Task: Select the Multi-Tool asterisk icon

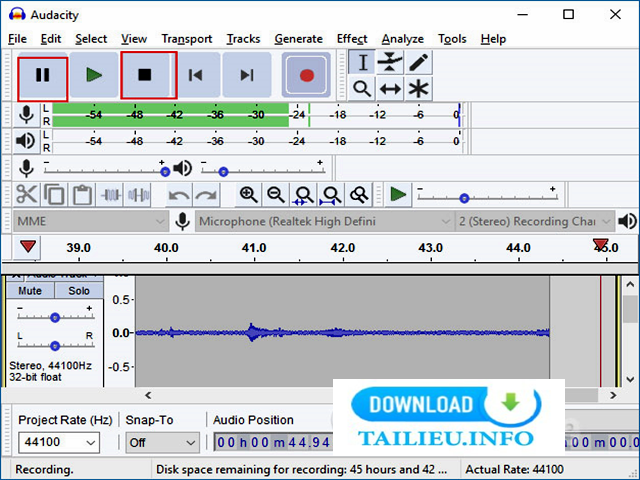Action: 418,88
